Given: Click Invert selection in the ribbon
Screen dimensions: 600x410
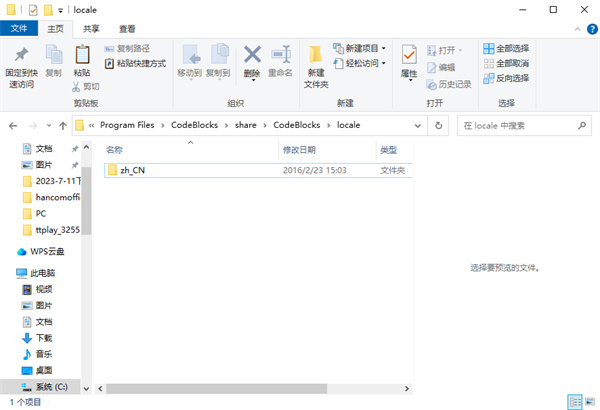Looking at the screenshot, I should point(506,78).
